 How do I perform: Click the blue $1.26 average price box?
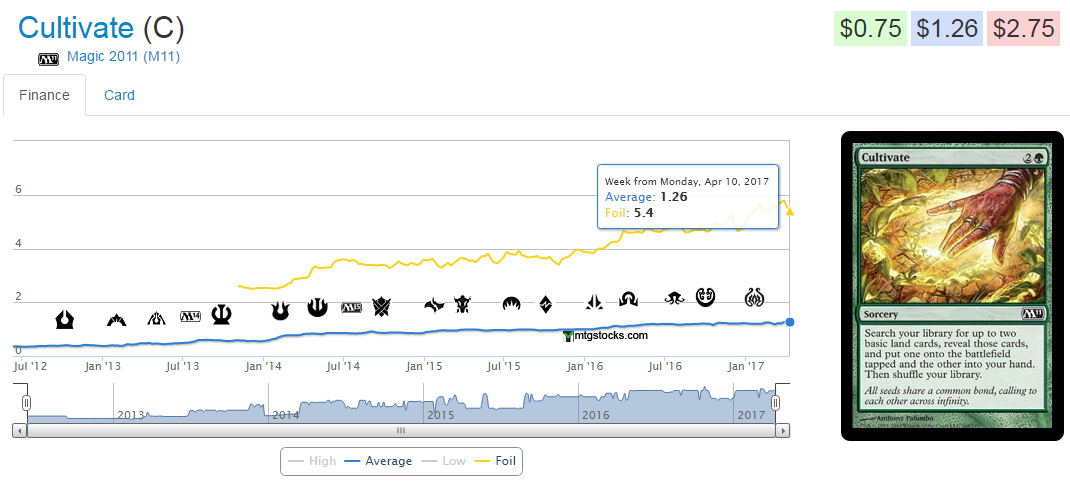[947, 29]
